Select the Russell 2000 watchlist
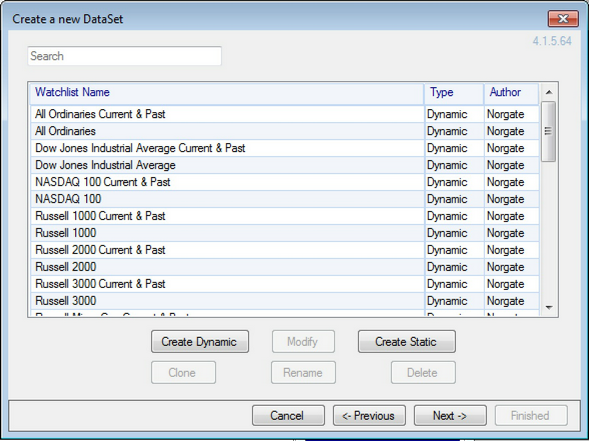This screenshot has height=441, width=589. click(x=285, y=267)
